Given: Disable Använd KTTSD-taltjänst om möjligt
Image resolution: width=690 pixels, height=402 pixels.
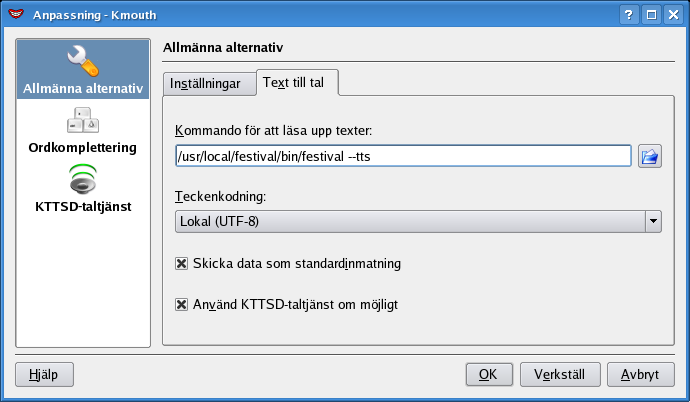Looking at the screenshot, I should tap(182, 304).
